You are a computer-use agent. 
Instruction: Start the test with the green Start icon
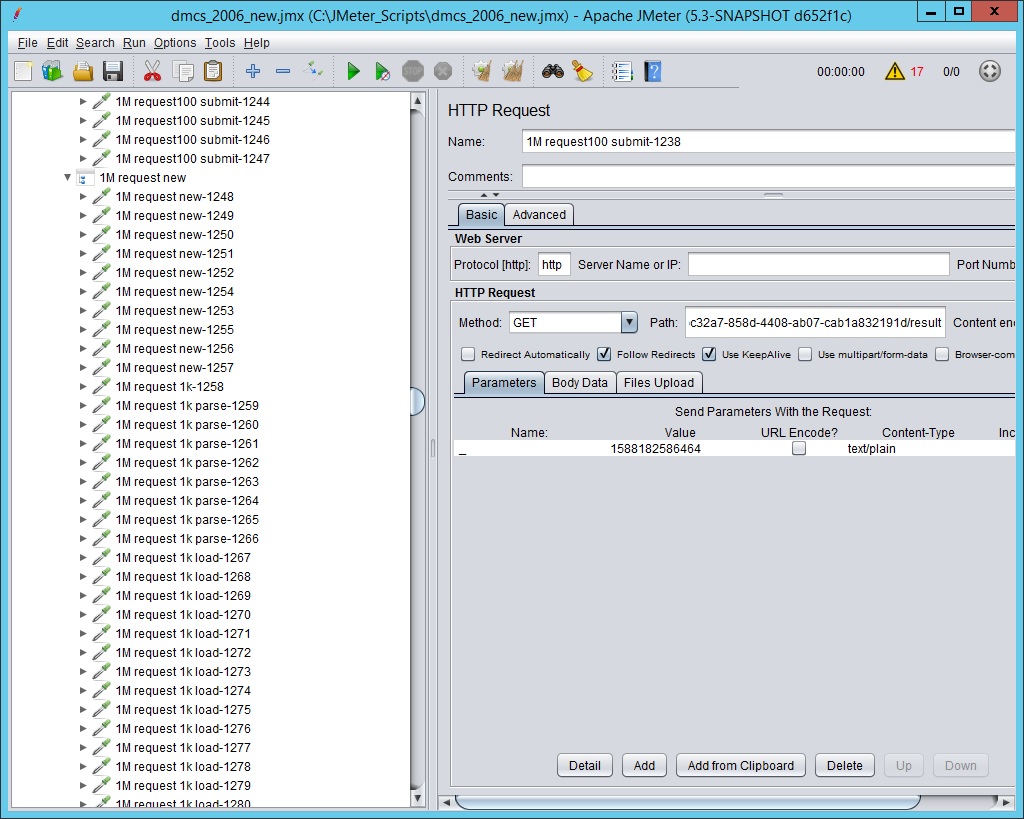click(353, 71)
